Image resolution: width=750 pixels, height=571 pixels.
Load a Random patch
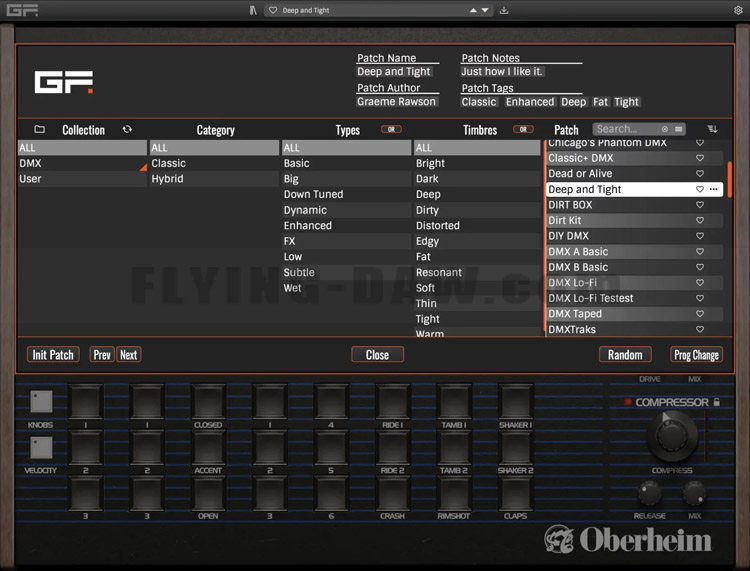pyautogui.click(x=625, y=355)
